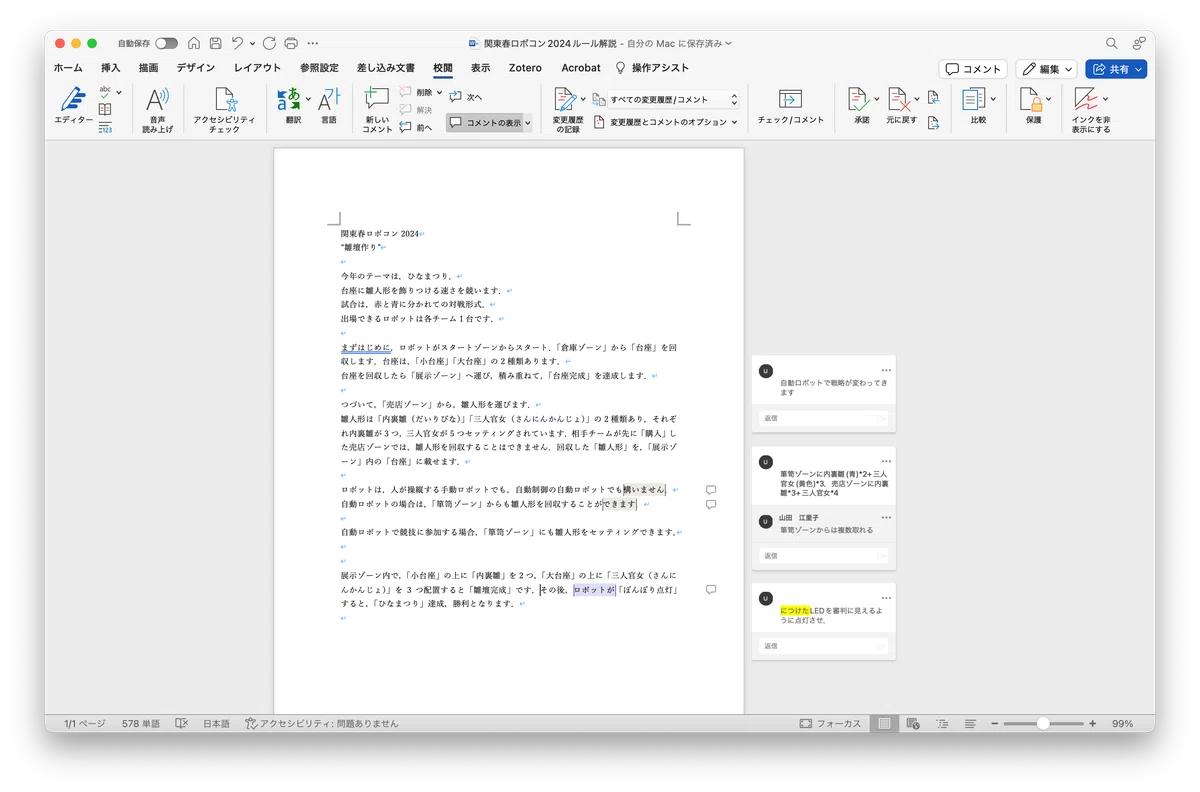
Task: Click the home icon in title bar
Action: point(194,43)
